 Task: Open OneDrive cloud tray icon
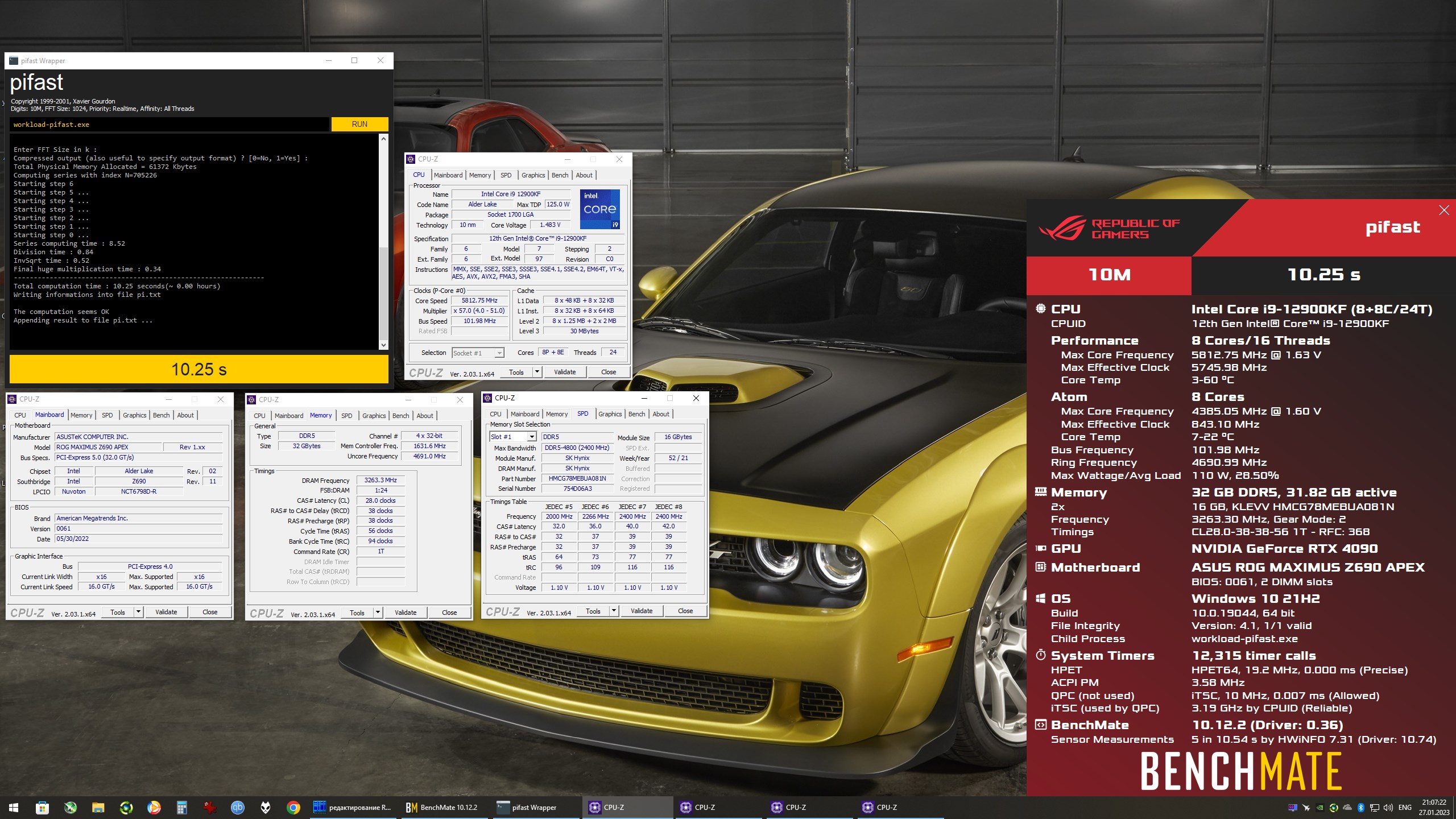tap(1347, 808)
